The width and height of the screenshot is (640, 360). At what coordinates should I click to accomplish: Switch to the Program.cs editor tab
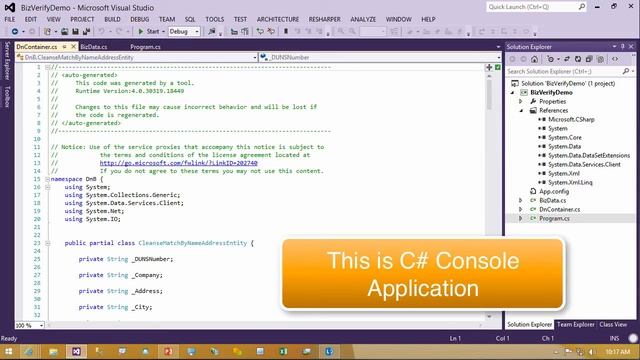pos(145,47)
